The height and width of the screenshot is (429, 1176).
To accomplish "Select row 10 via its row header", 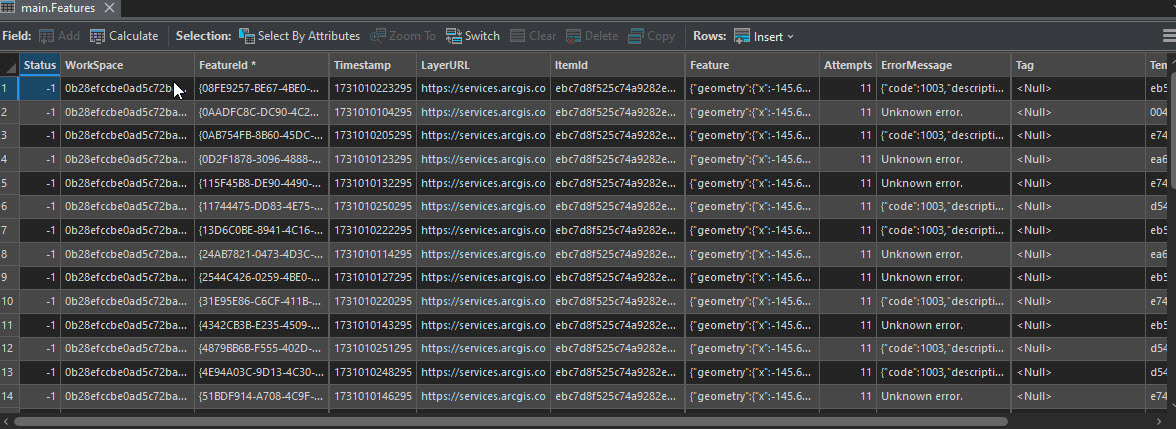I will click(9, 301).
